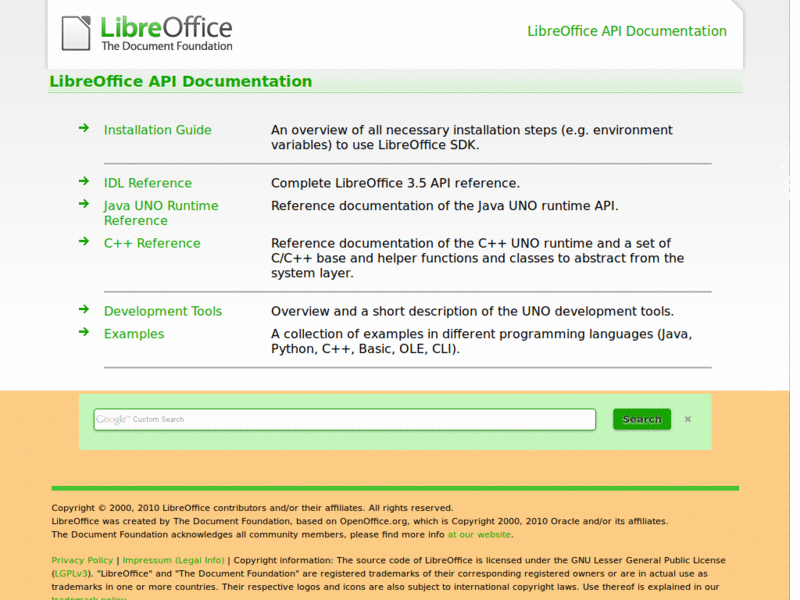Click the arrow beside Installation Guide
Screen dimensions: 800x600
(84, 128)
